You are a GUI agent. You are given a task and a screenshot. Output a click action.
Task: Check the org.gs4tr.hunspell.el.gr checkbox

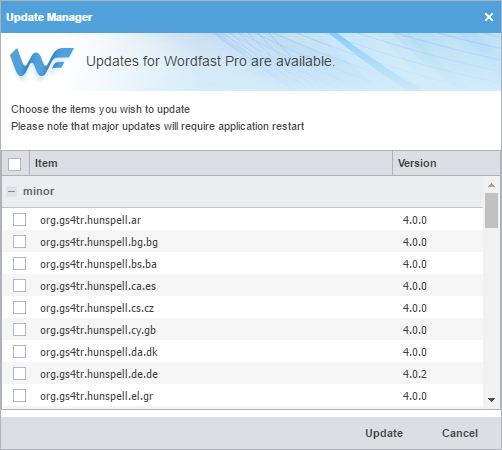19,396
